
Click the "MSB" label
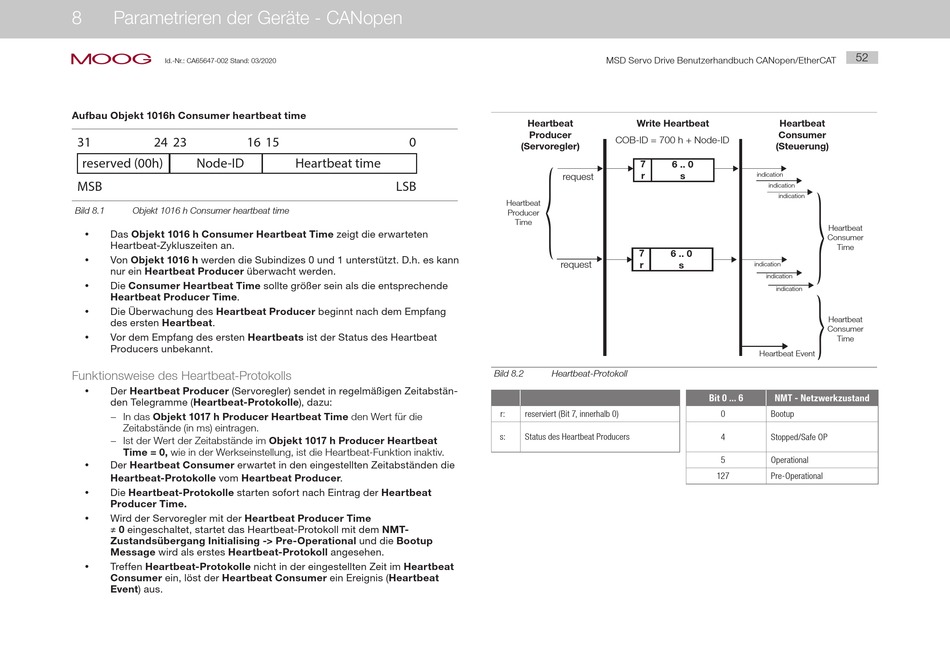tap(90, 187)
